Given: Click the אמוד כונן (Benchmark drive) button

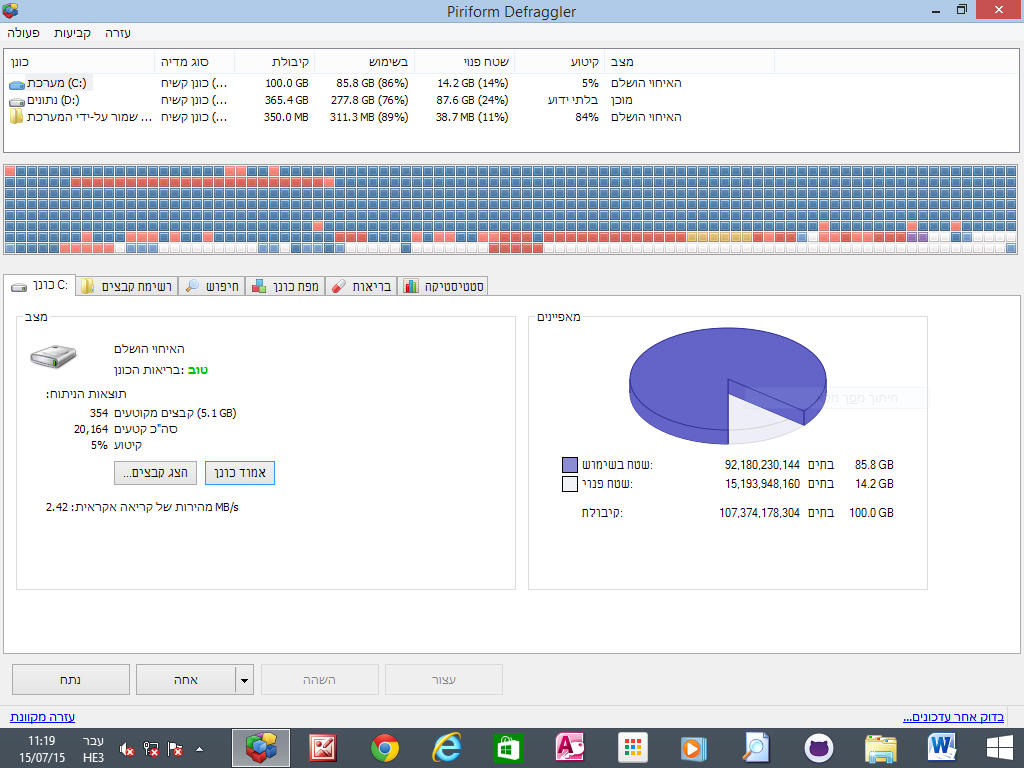Looking at the screenshot, I should tap(240, 473).
